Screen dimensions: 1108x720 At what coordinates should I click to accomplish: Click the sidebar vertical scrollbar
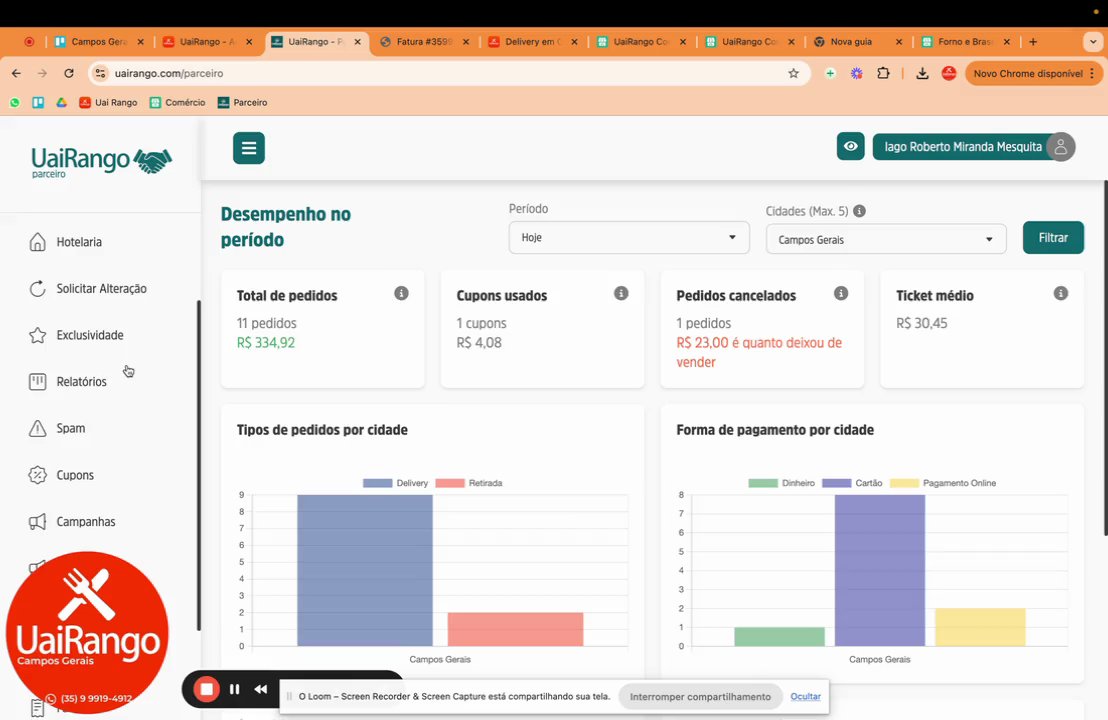[199, 465]
